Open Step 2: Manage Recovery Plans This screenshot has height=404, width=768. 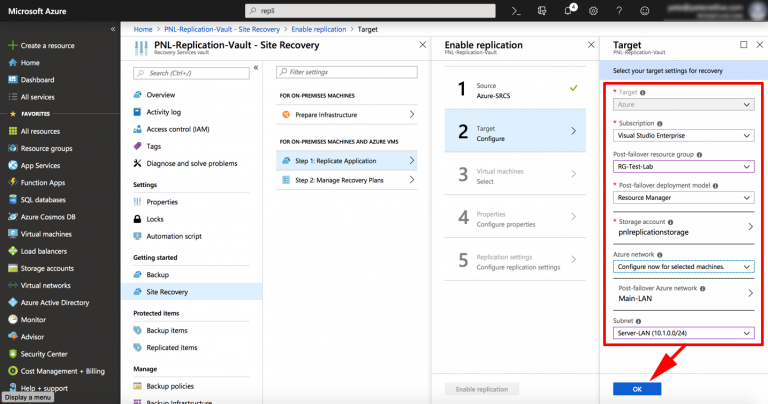click(347, 180)
